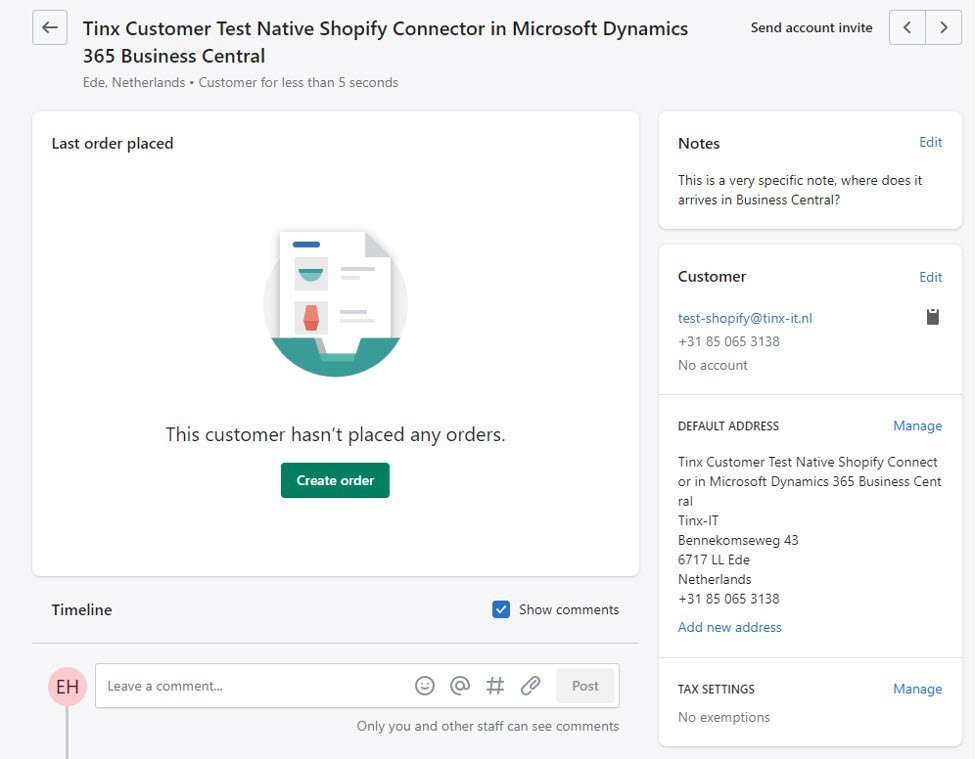Navigate to the previous customer with the left chevron
Viewport: 975px width, 759px height.
click(x=906, y=27)
